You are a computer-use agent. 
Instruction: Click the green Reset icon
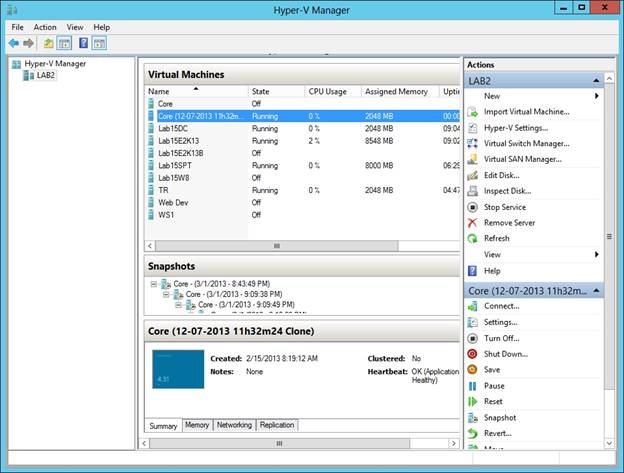tap(472, 402)
